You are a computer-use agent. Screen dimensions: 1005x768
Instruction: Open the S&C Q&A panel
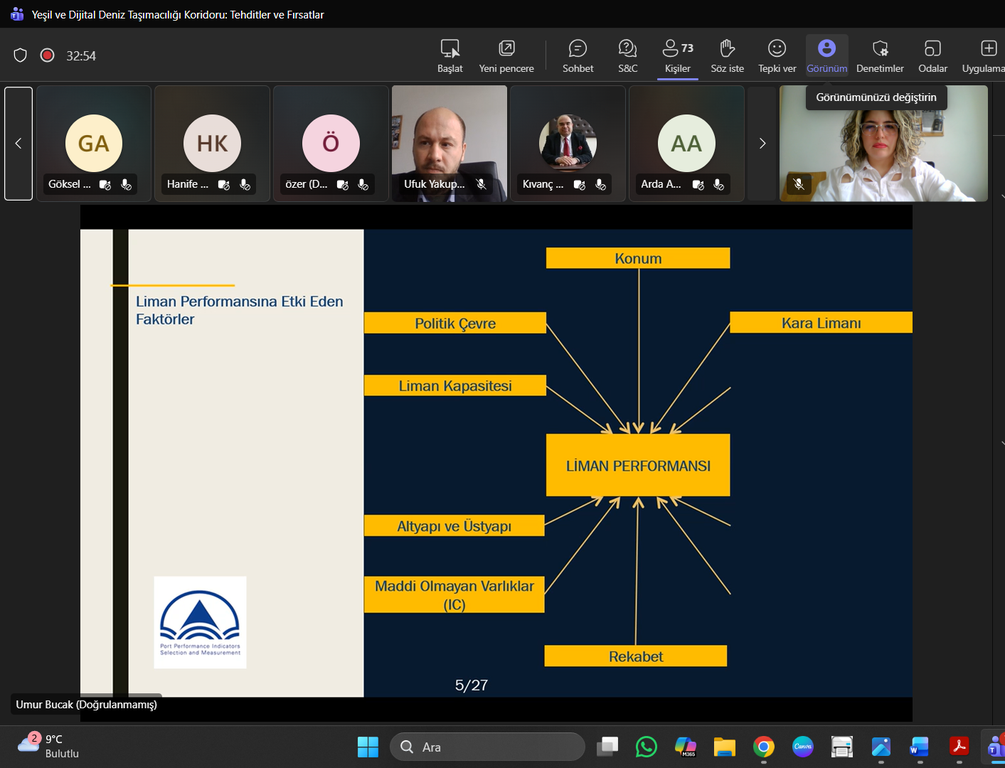point(627,55)
